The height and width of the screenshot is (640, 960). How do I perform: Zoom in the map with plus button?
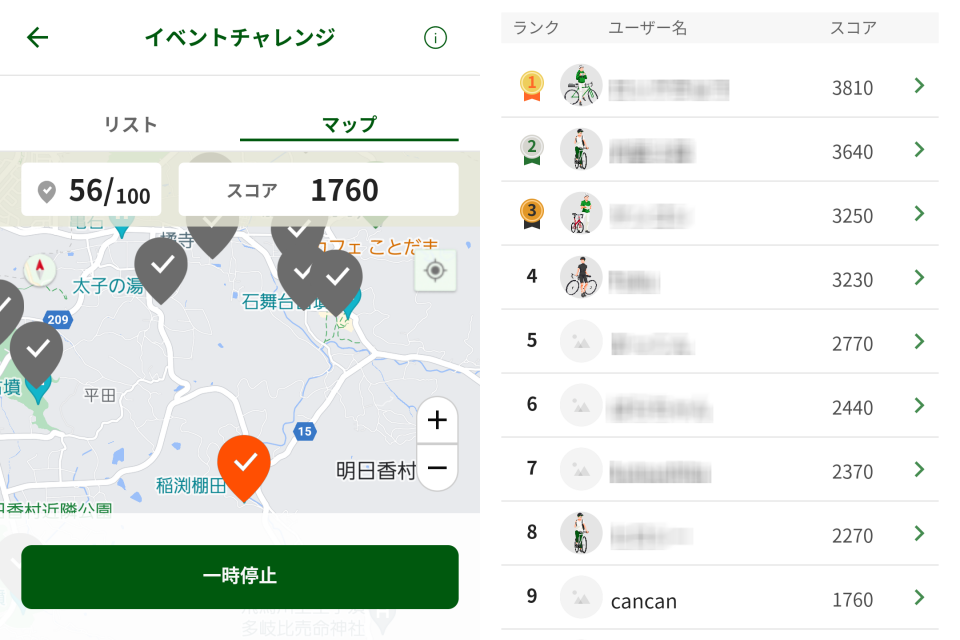[x=437, y=420]
